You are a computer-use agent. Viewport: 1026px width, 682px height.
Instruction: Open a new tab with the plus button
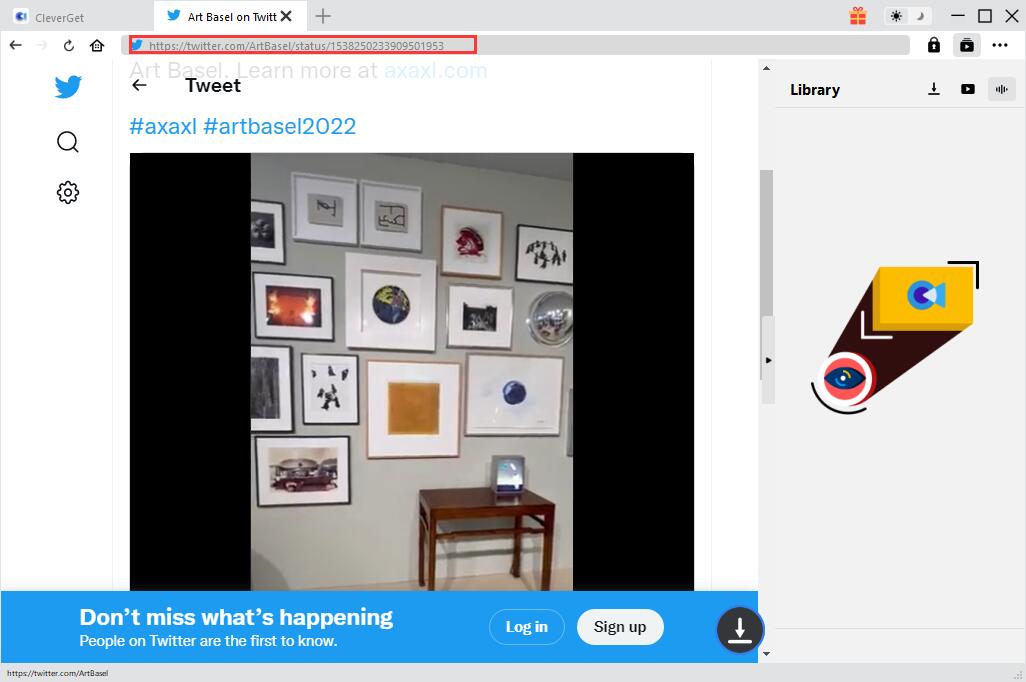tap(323, 16)
